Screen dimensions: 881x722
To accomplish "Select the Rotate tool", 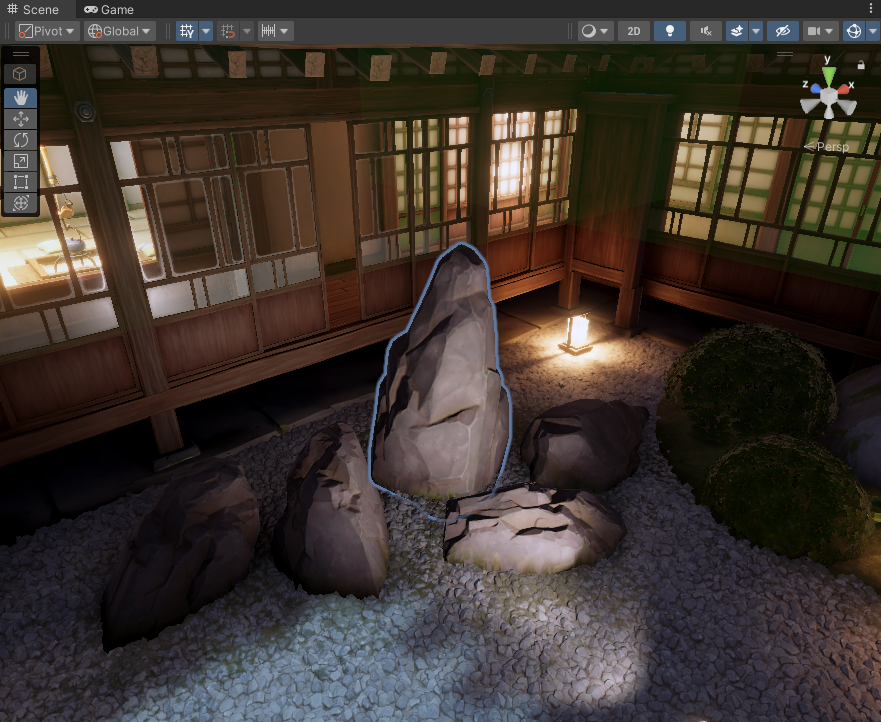I will pyautogui.click(x=21, y=140).
